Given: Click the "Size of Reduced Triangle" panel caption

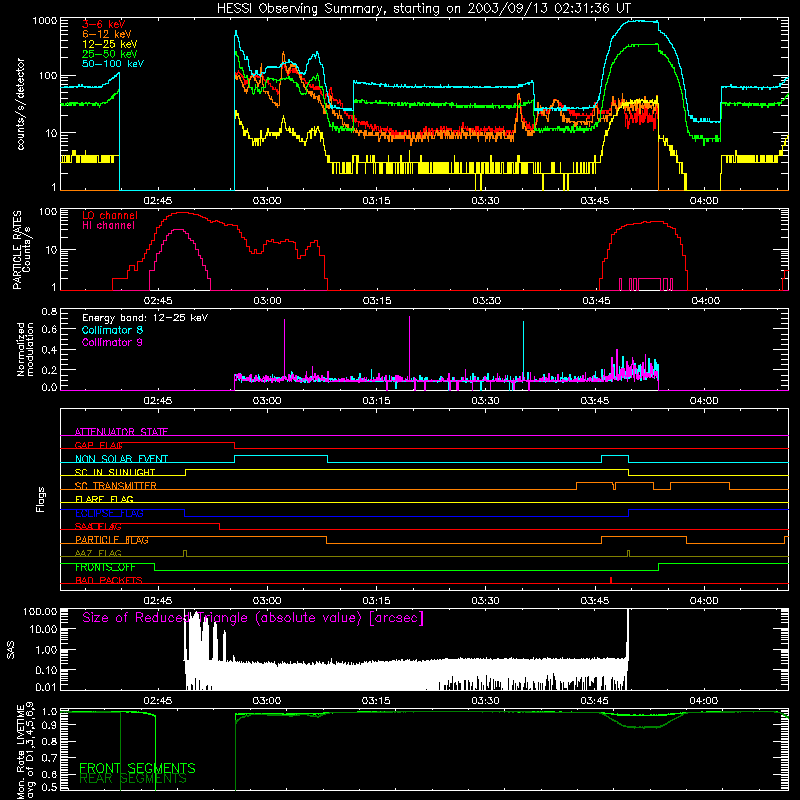Looking at the screenshot, I should [x=253, y=618].
